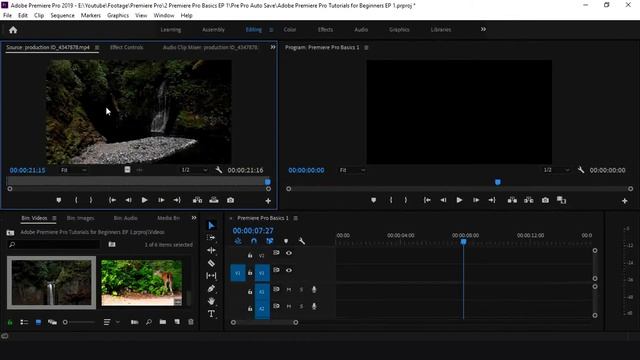Toggle V2 track output eye
The height and width of the screenshot is (360, 640).
[x=289, y=253]
